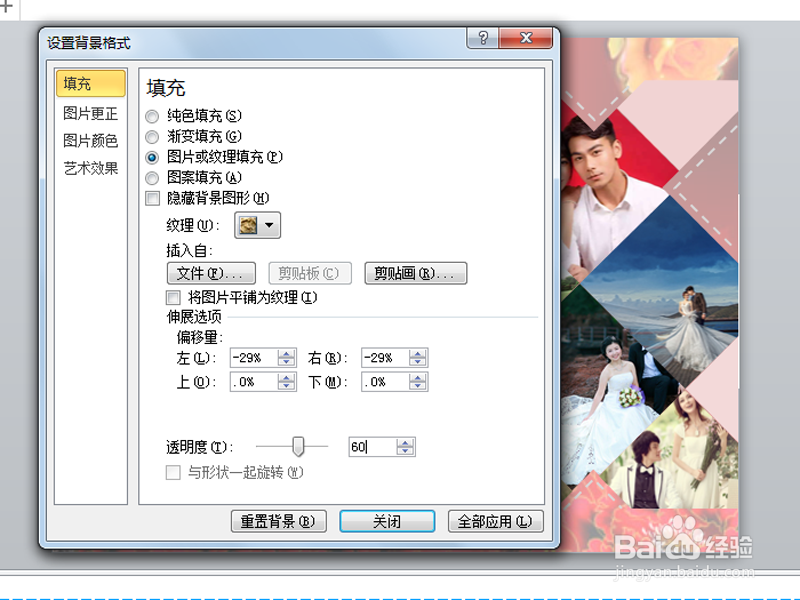Toggle 与形状一起旋转 checkbox
Screen dimensions: 800x600
tap(173, 472)
